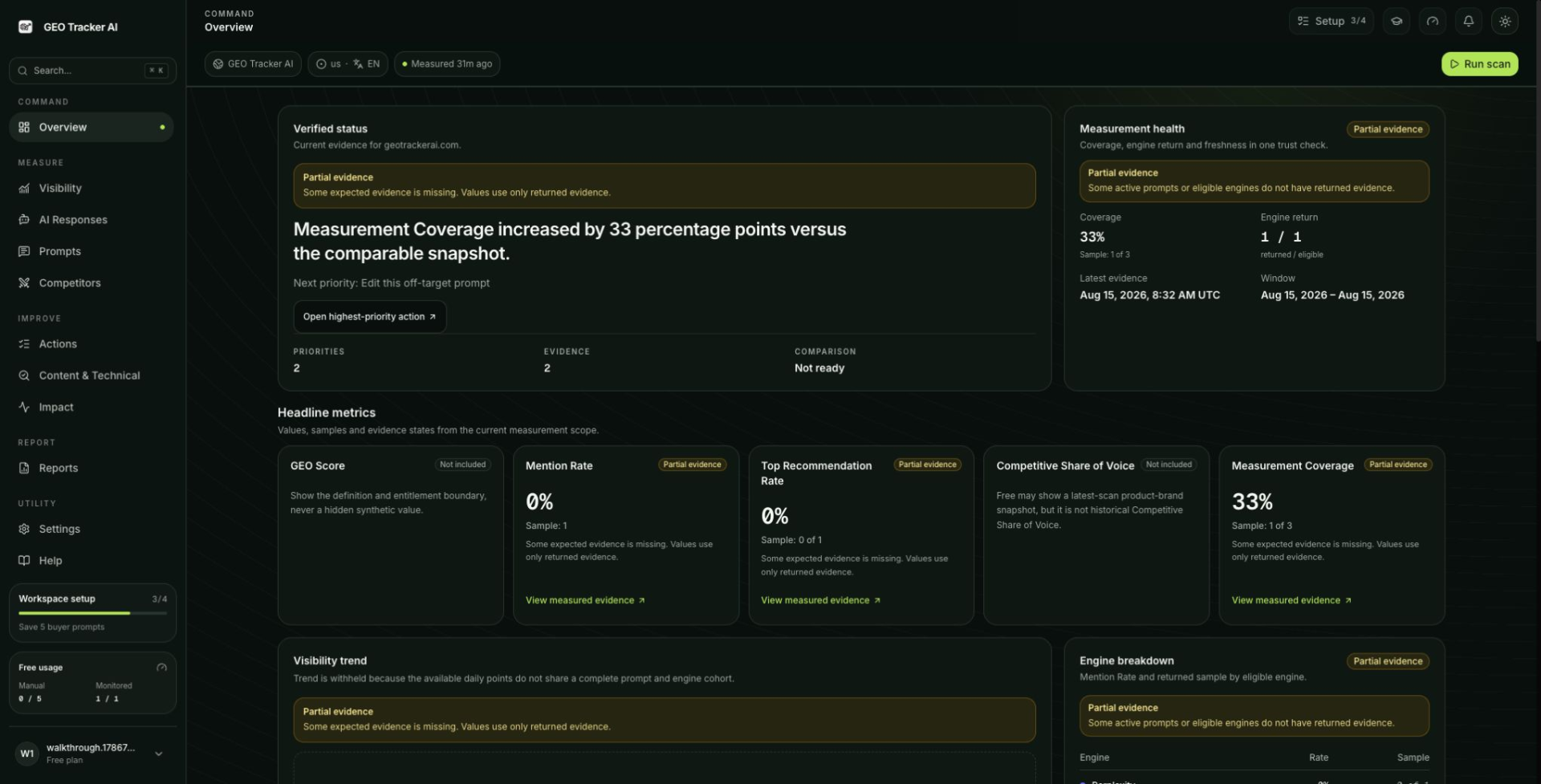Open the graduation-cap learning icon
1541x784 pixels.
pos(1397,21)
